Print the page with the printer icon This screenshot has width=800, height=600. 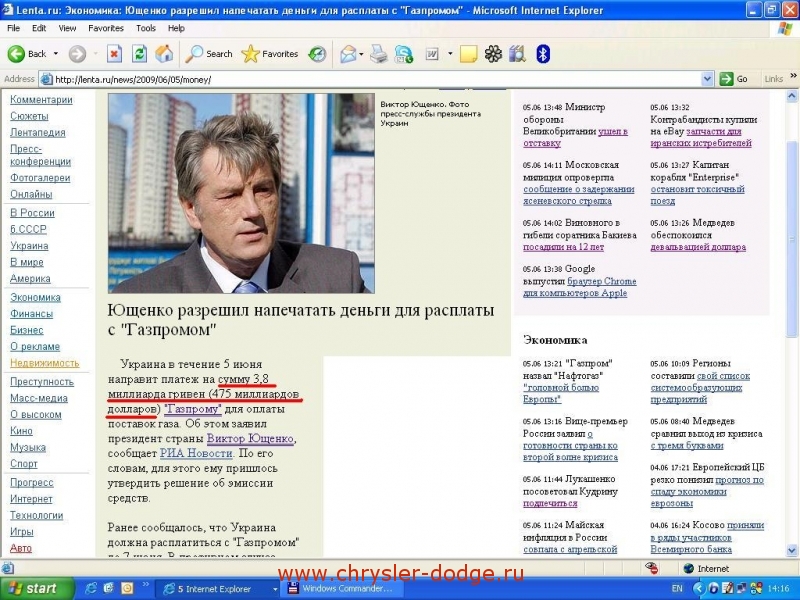[x=379, y=54]
